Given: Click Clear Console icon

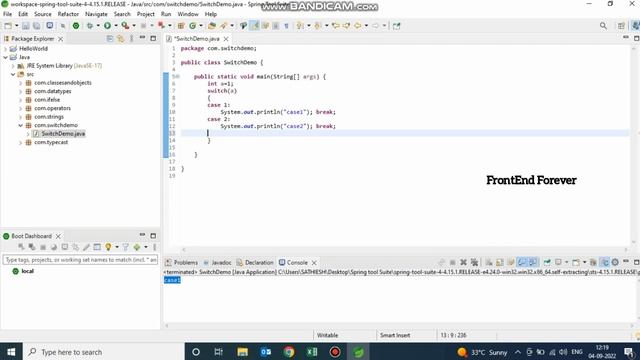Looking at the screenshot, I should (x=489, y=262).
